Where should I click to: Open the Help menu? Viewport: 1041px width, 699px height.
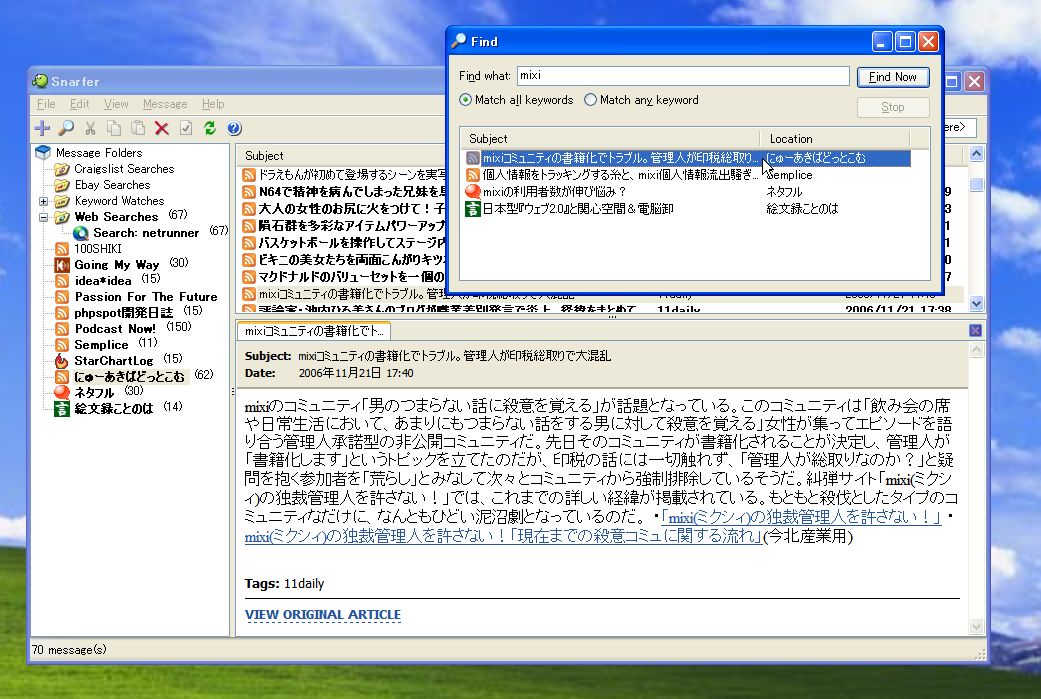pos(213,104)
